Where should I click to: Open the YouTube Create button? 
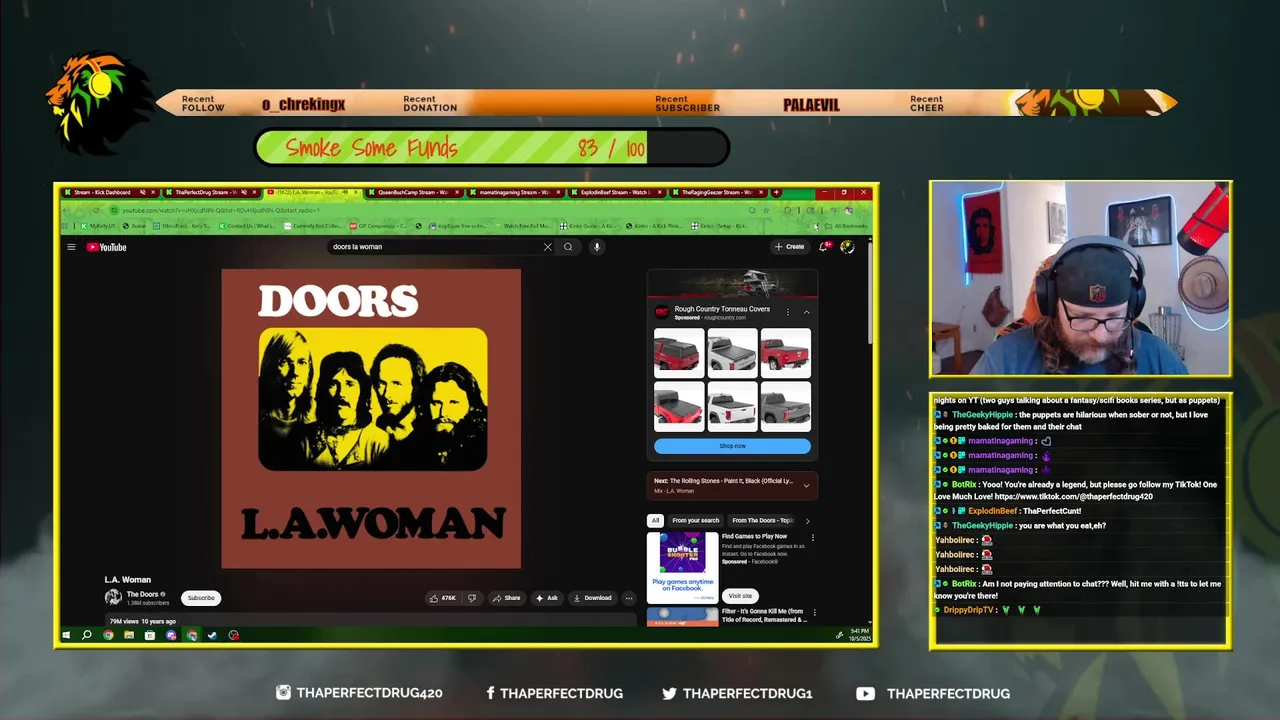point(789,246)
